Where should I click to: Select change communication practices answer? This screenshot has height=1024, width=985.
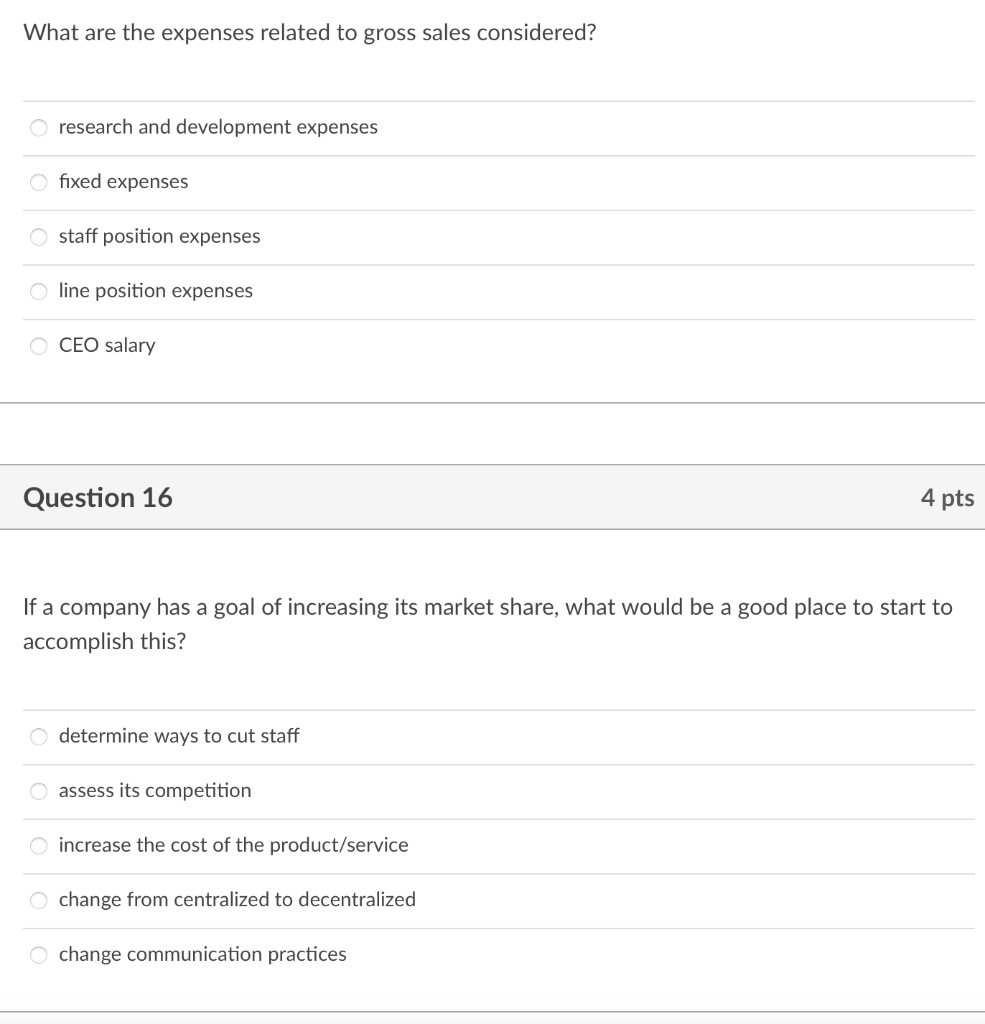click(x=38, y=954)
